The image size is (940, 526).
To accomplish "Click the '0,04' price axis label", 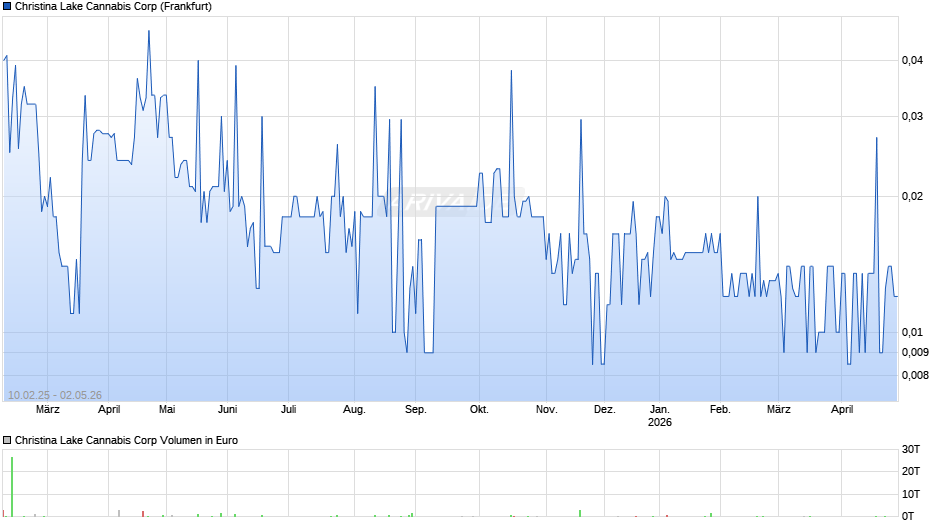I will coord(912,60).
